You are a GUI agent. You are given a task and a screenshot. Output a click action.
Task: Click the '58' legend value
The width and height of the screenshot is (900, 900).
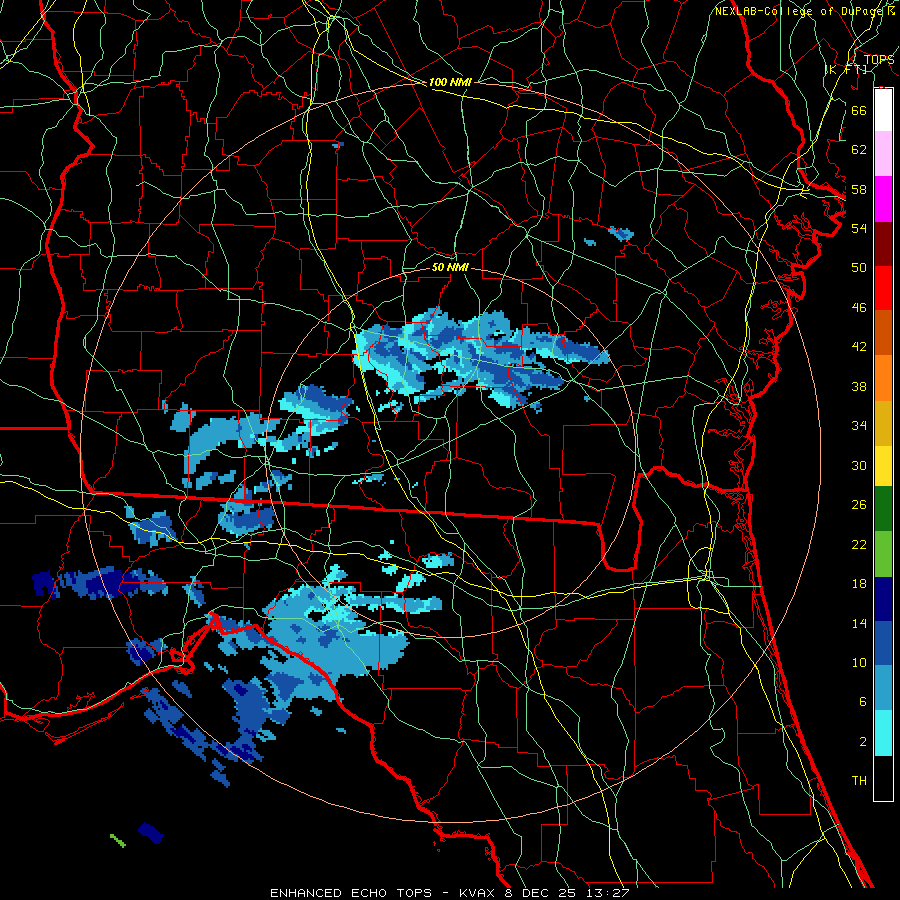[859, 189]
